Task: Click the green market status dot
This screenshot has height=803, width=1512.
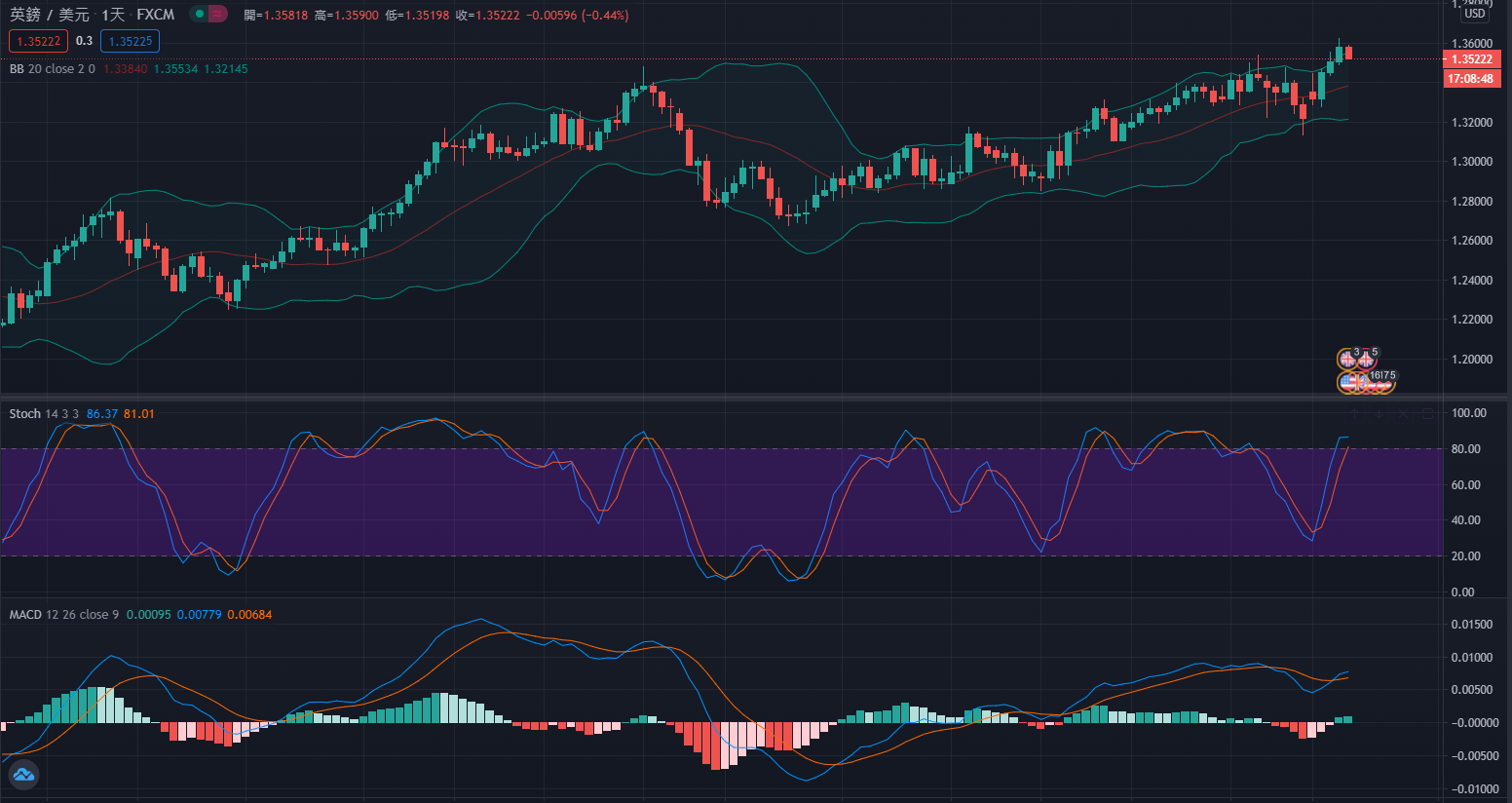Action: point(199,15)
